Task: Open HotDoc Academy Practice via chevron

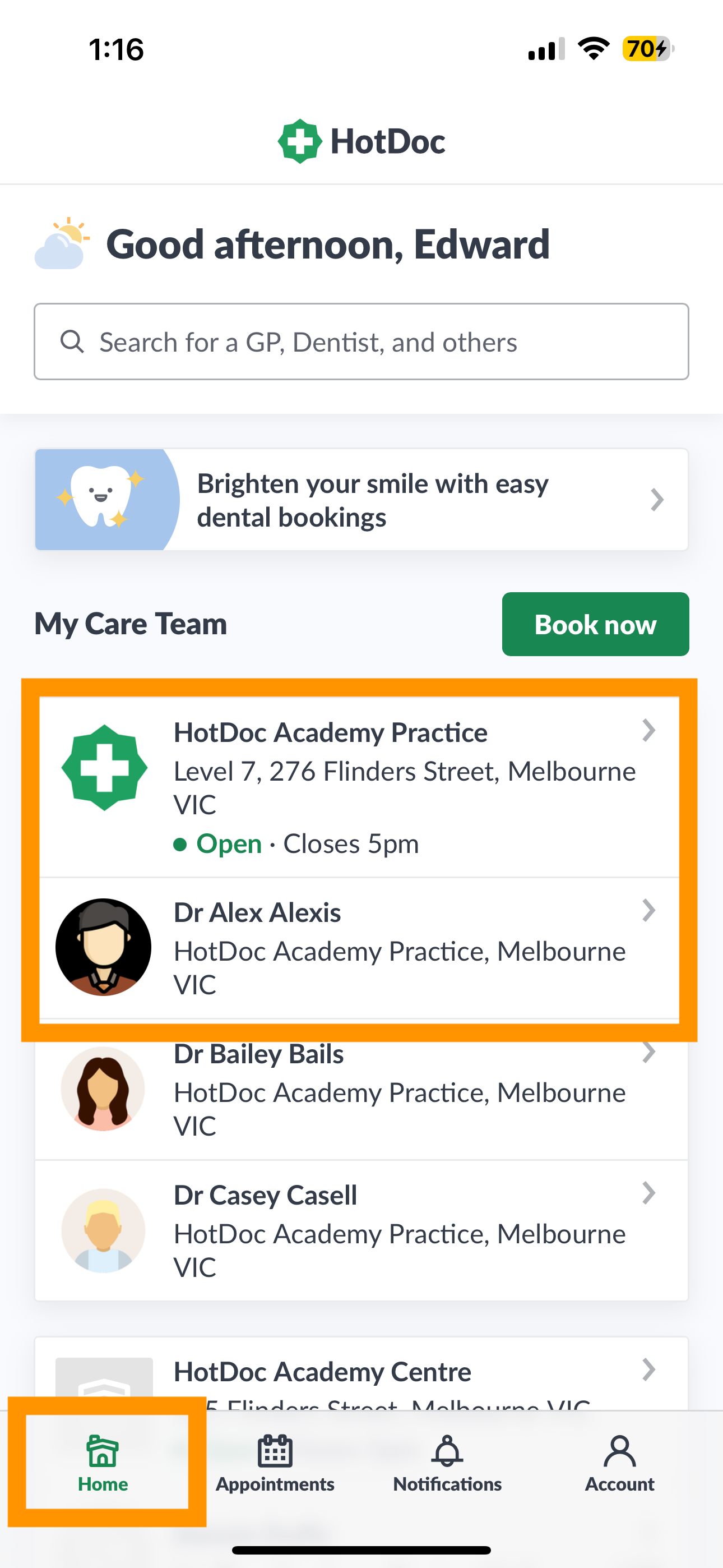Action: pyautogui.click(x=649, y=730)
